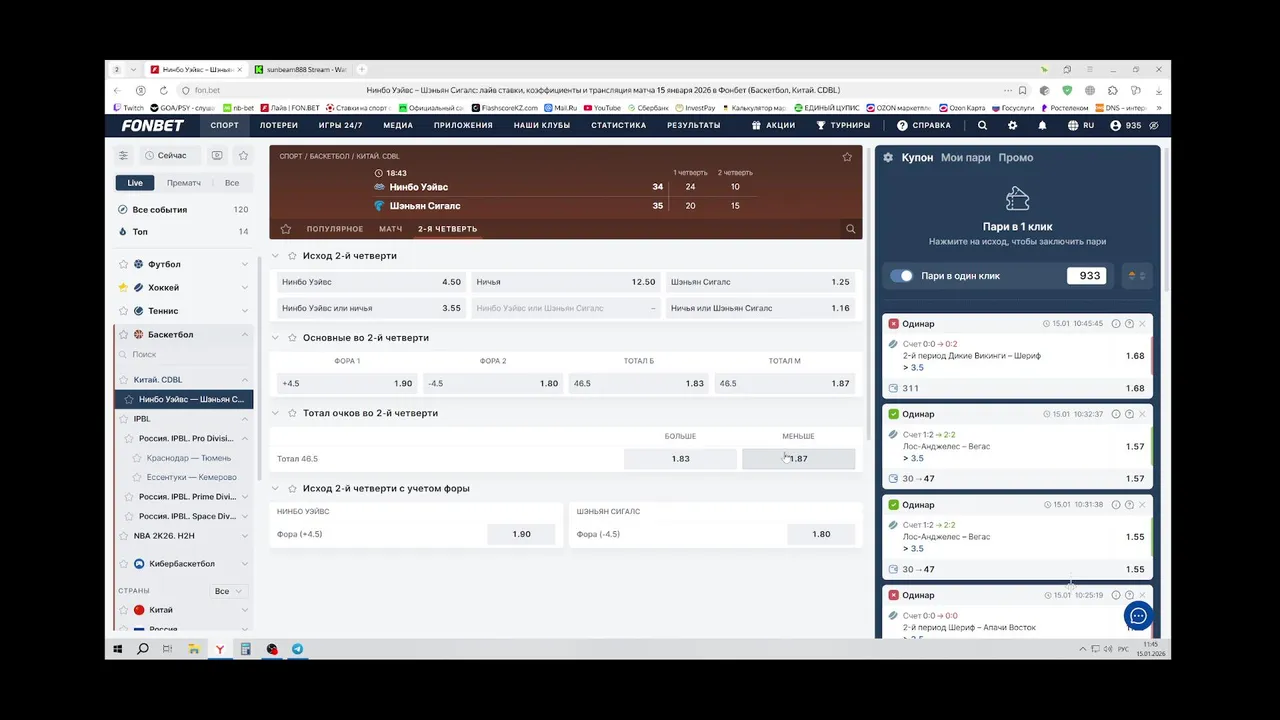Screen dimensions: 1280x720
Task: Select the Live filter
Action: [135, 183]
